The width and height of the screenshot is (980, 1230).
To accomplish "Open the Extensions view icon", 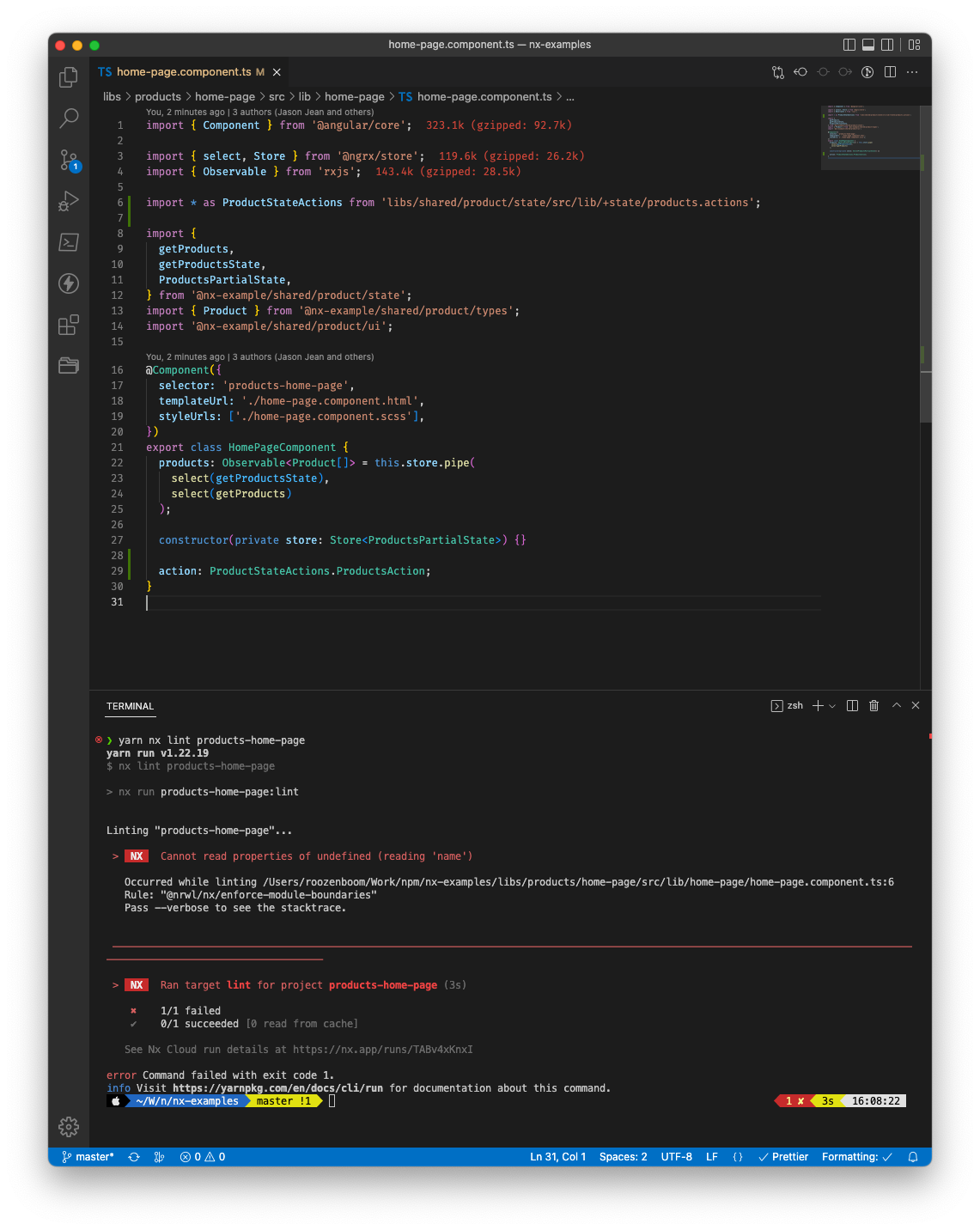I will pos(68,325).
